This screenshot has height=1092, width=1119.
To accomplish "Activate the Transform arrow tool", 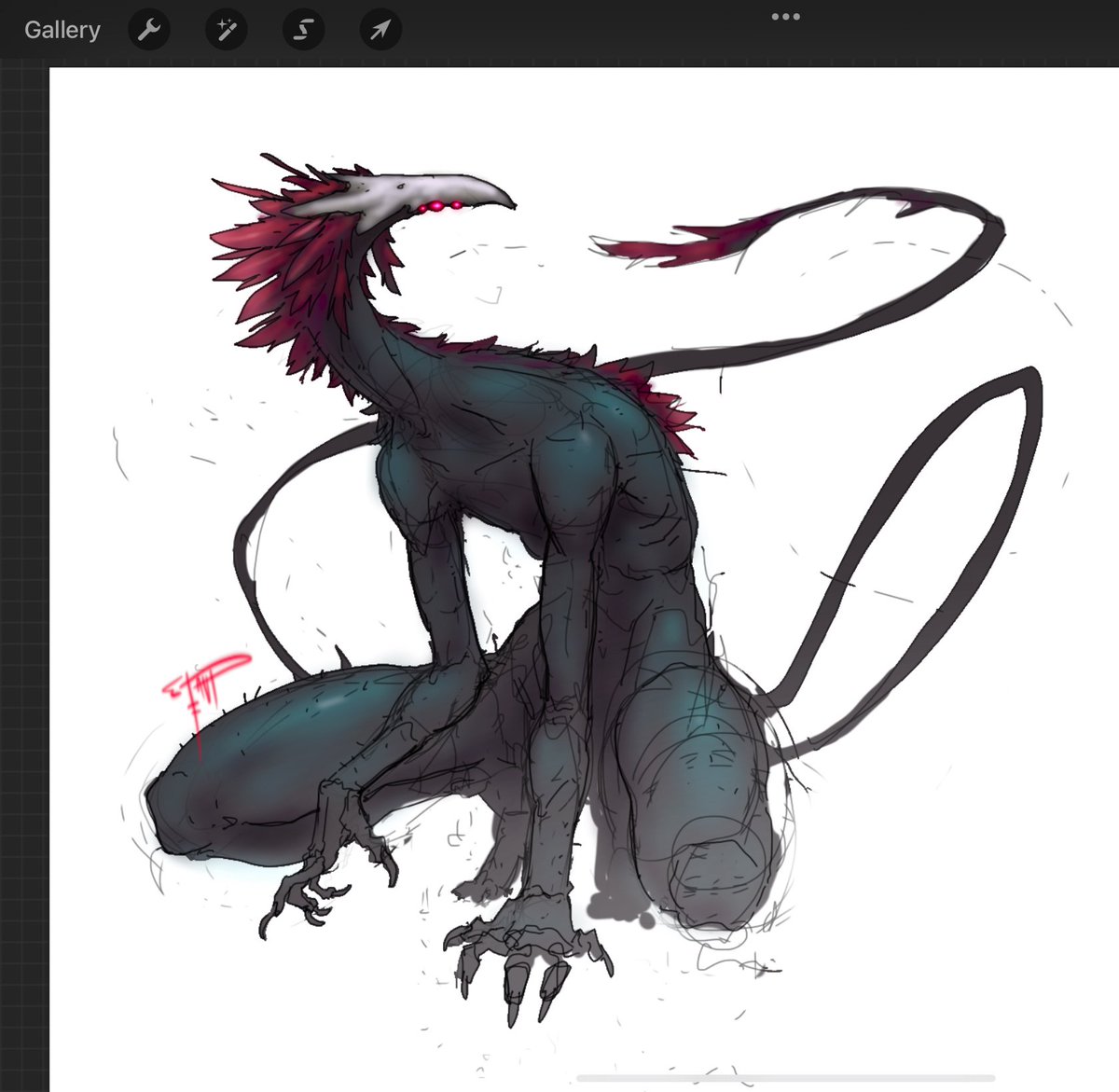I will pyautogui.click(x=380, y=31).
